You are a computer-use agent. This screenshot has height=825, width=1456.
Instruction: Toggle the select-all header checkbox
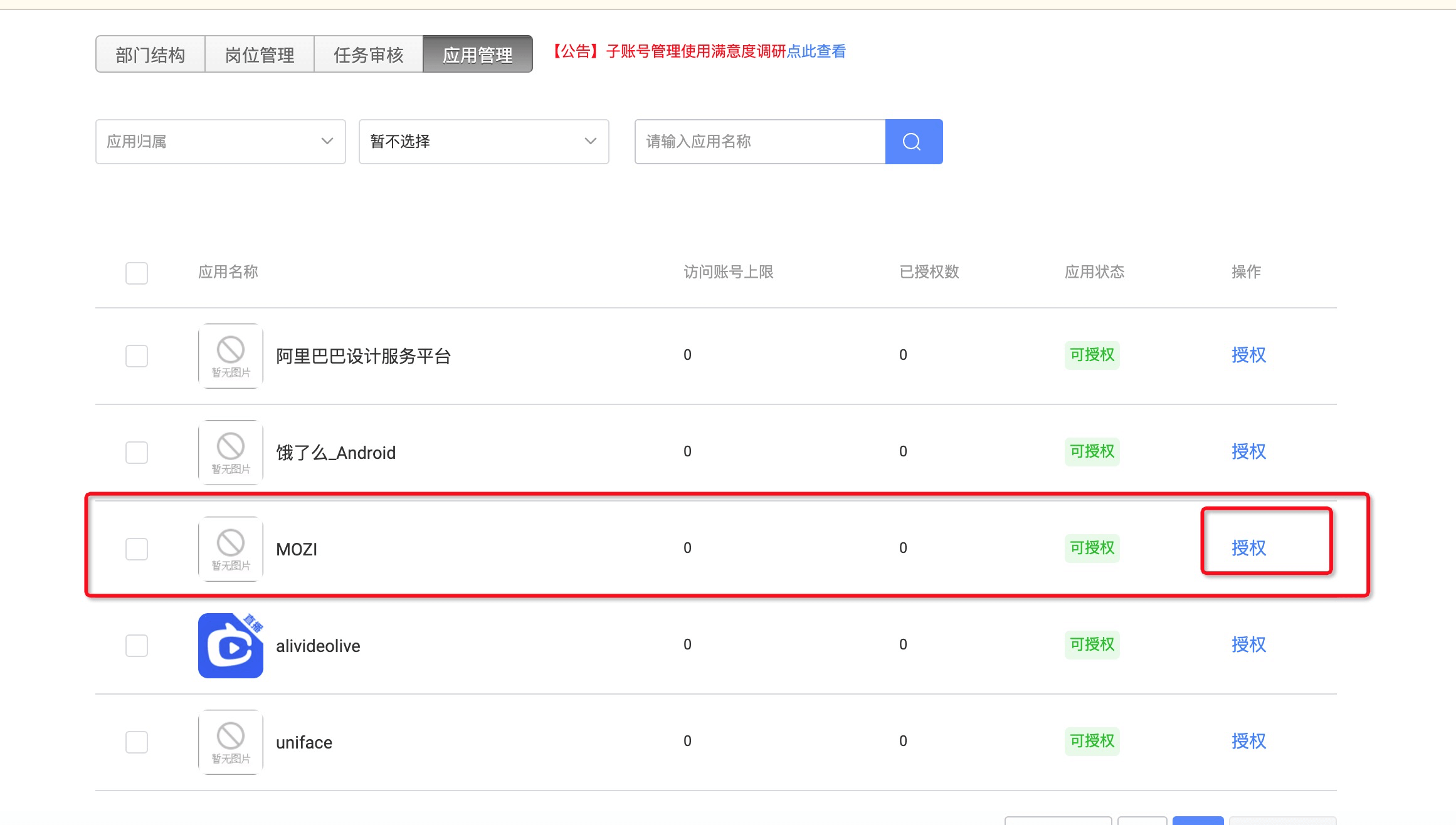point(137,273)
